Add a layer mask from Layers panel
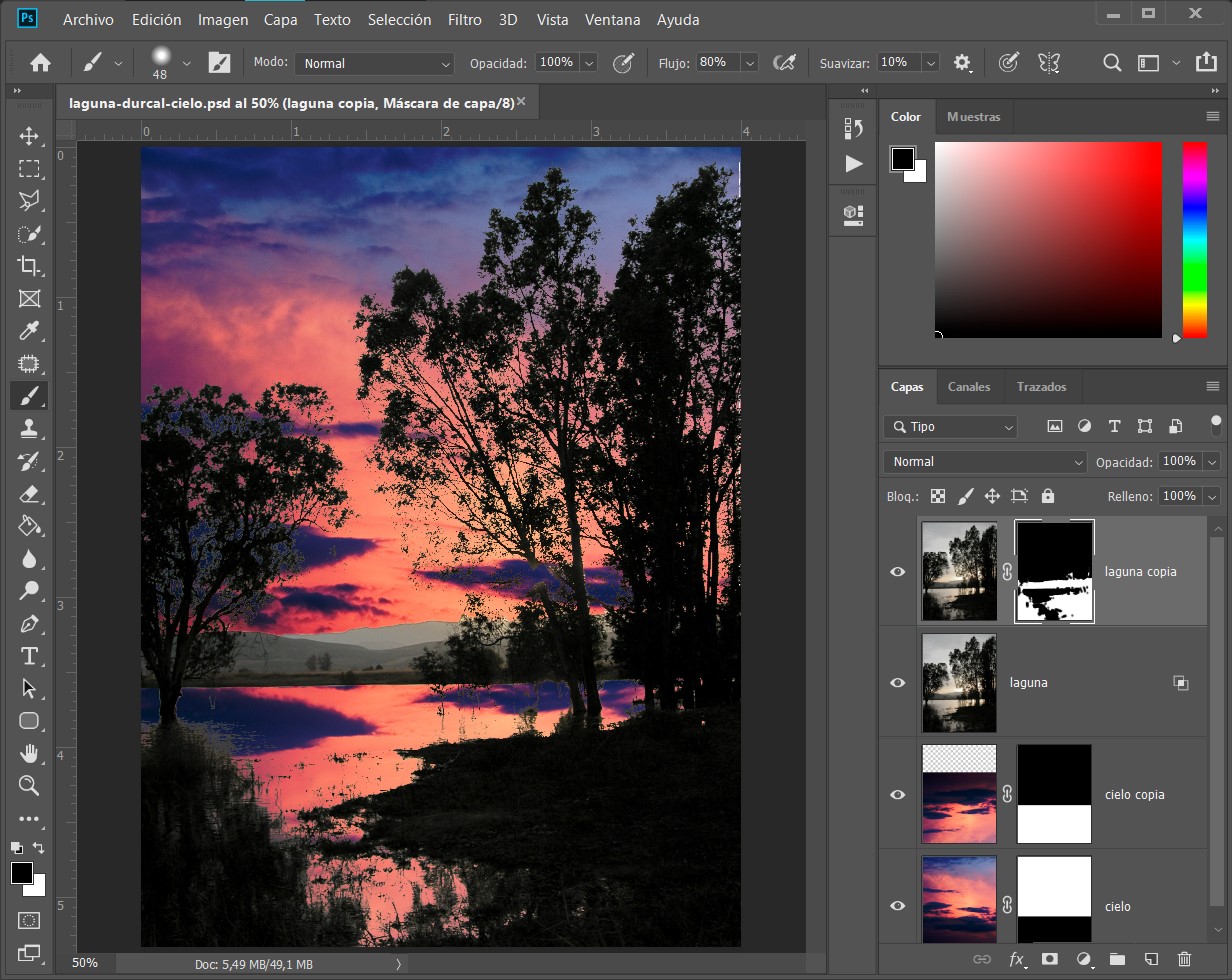The width and height of the screenshot is (1232, 980). (x=1049, y=960)
